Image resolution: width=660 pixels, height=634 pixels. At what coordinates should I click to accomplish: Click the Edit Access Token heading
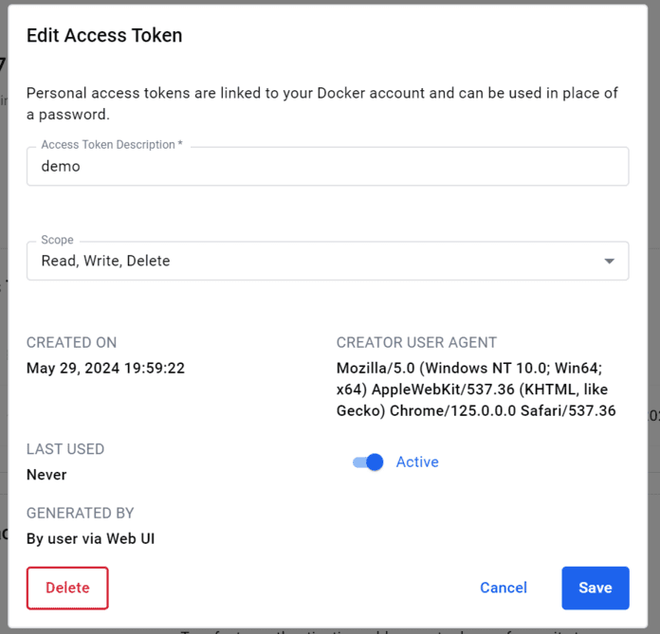(x=104, y=36)
